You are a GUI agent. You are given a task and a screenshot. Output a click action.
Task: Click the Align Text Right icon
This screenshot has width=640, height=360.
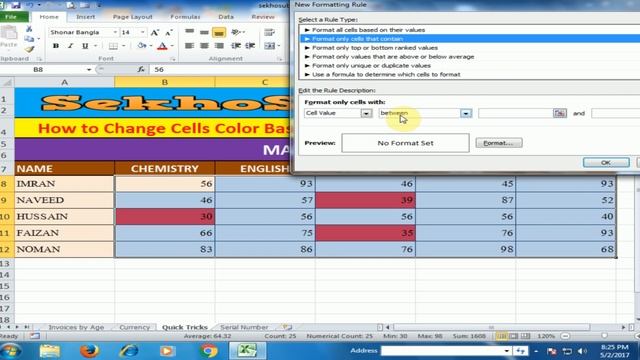[219, 46]
